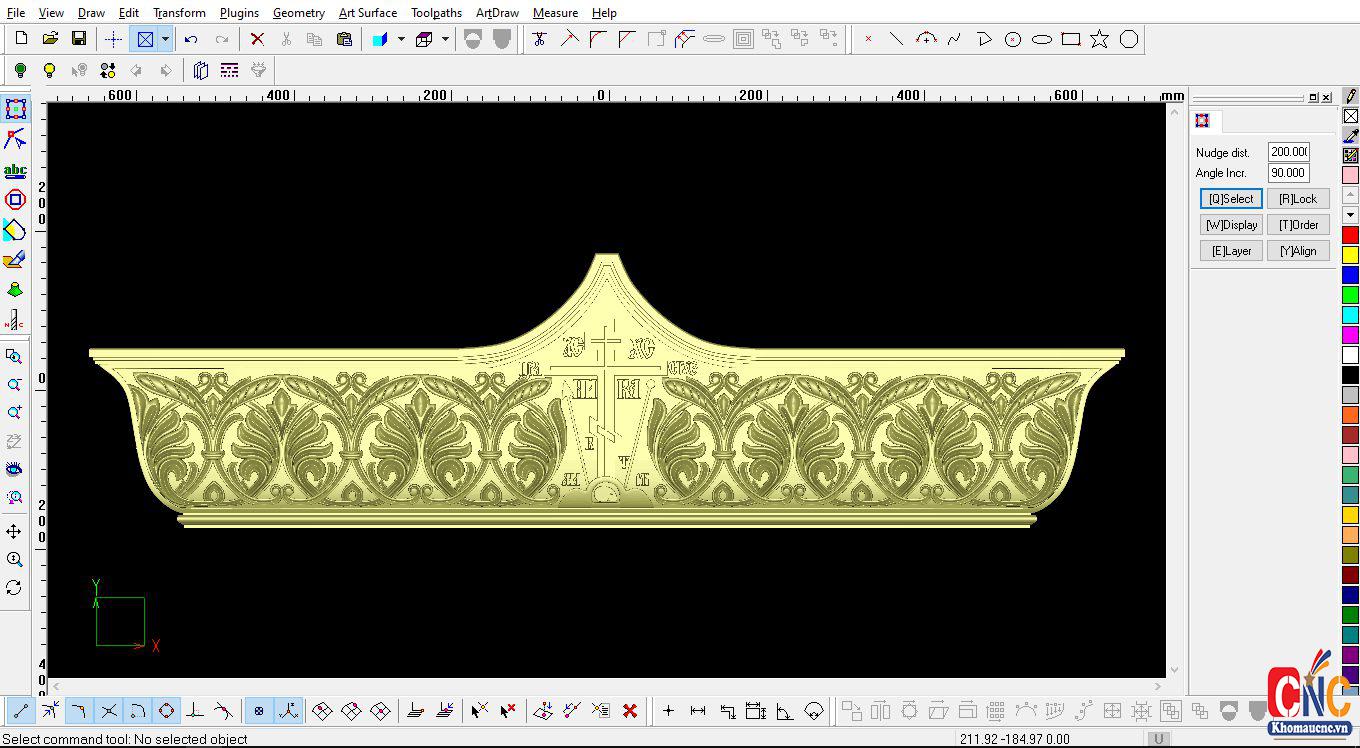Toggle the green lighting bulb
The width and height of the screenshot is (1360, 748).
(x=20, y=69)
